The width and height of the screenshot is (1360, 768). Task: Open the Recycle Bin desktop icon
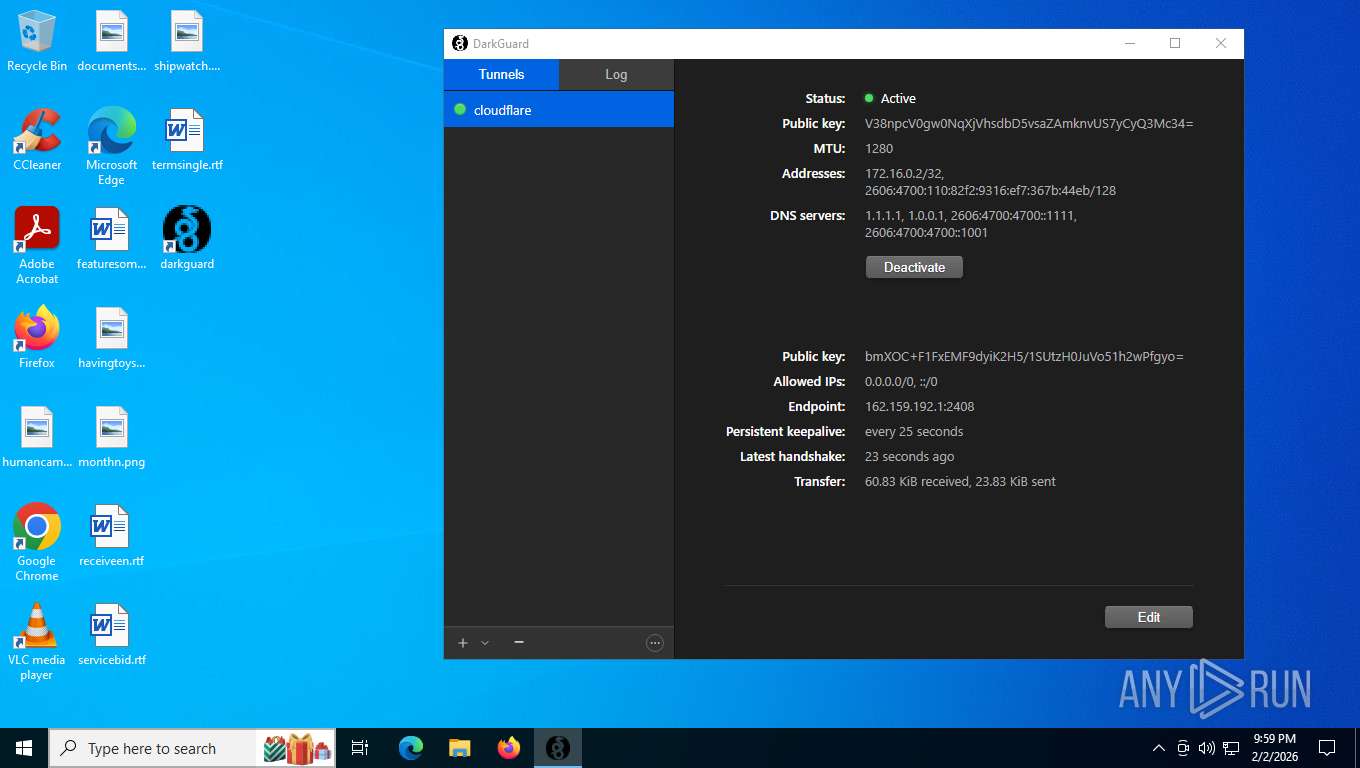click(x=37, y=42)
